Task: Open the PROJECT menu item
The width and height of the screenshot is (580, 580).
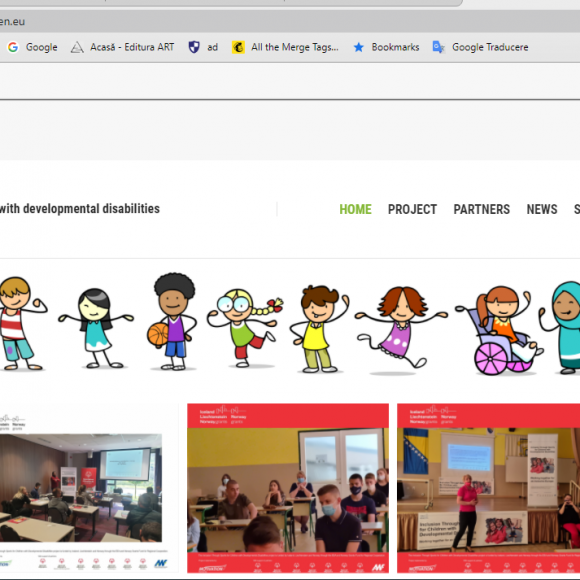Action: pyautogui.click(x=412, y=209)
